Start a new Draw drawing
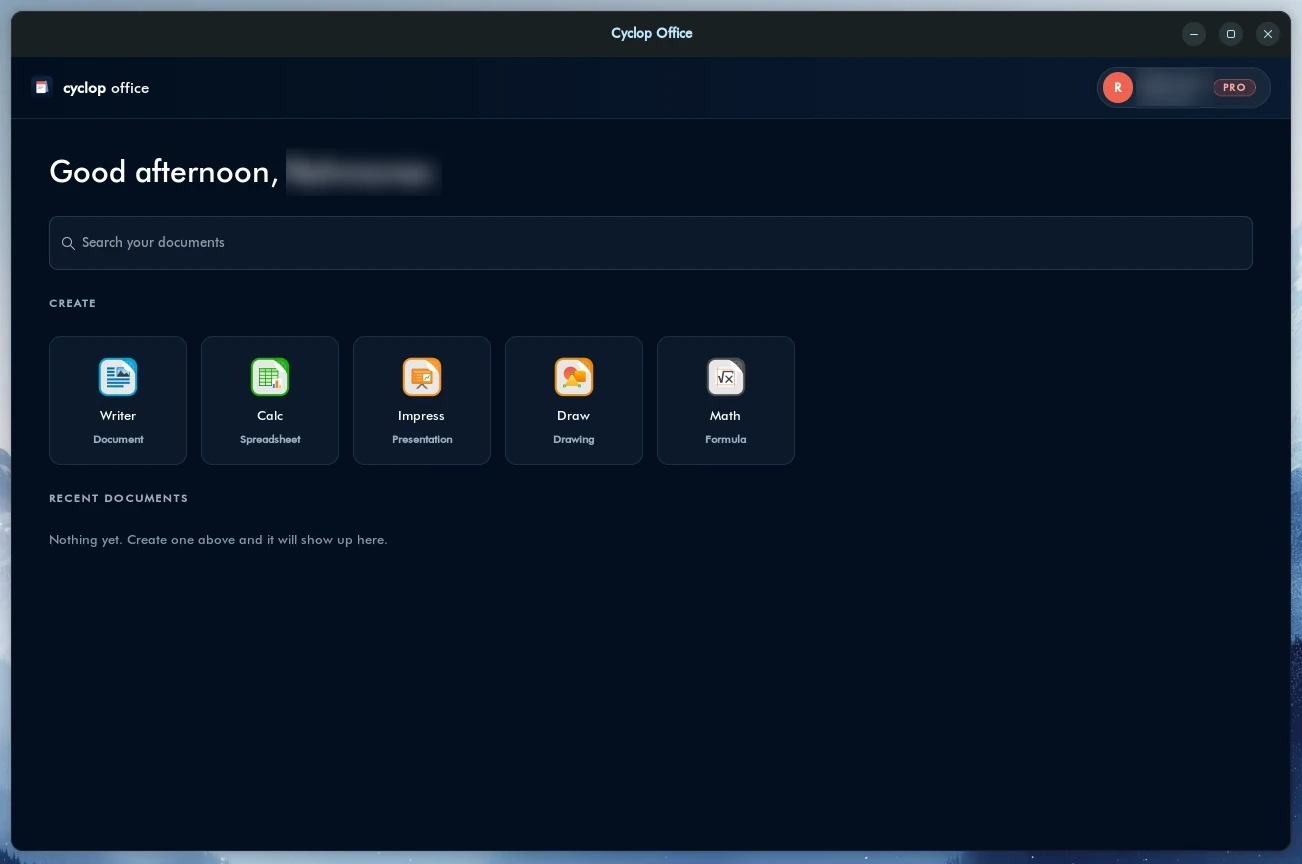 (x=574, y=400)
